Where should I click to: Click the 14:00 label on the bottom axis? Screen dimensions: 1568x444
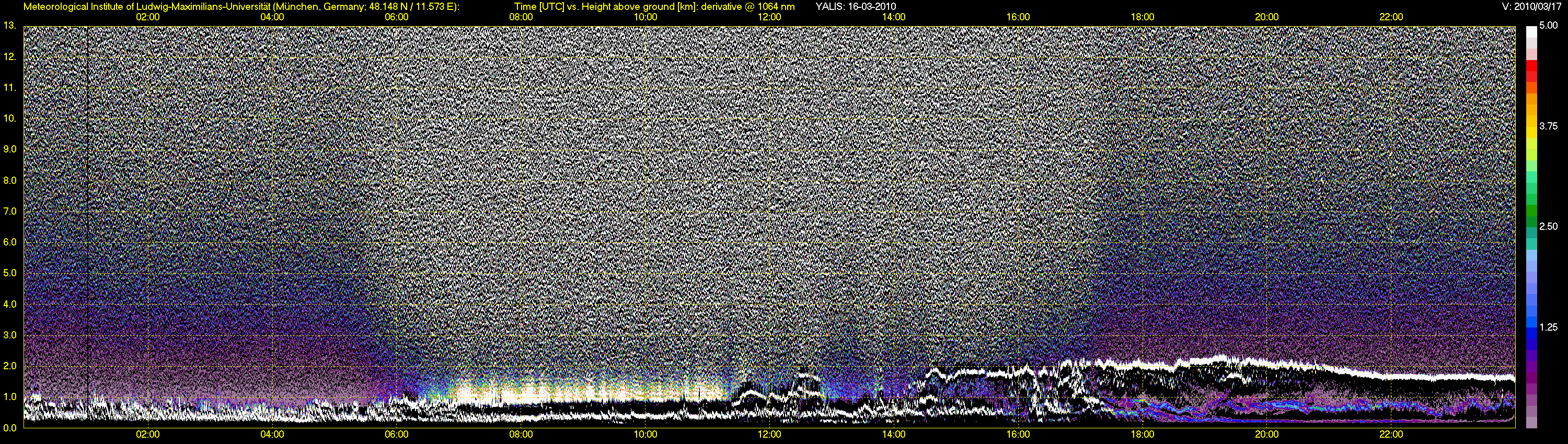[x=894, y=434]
